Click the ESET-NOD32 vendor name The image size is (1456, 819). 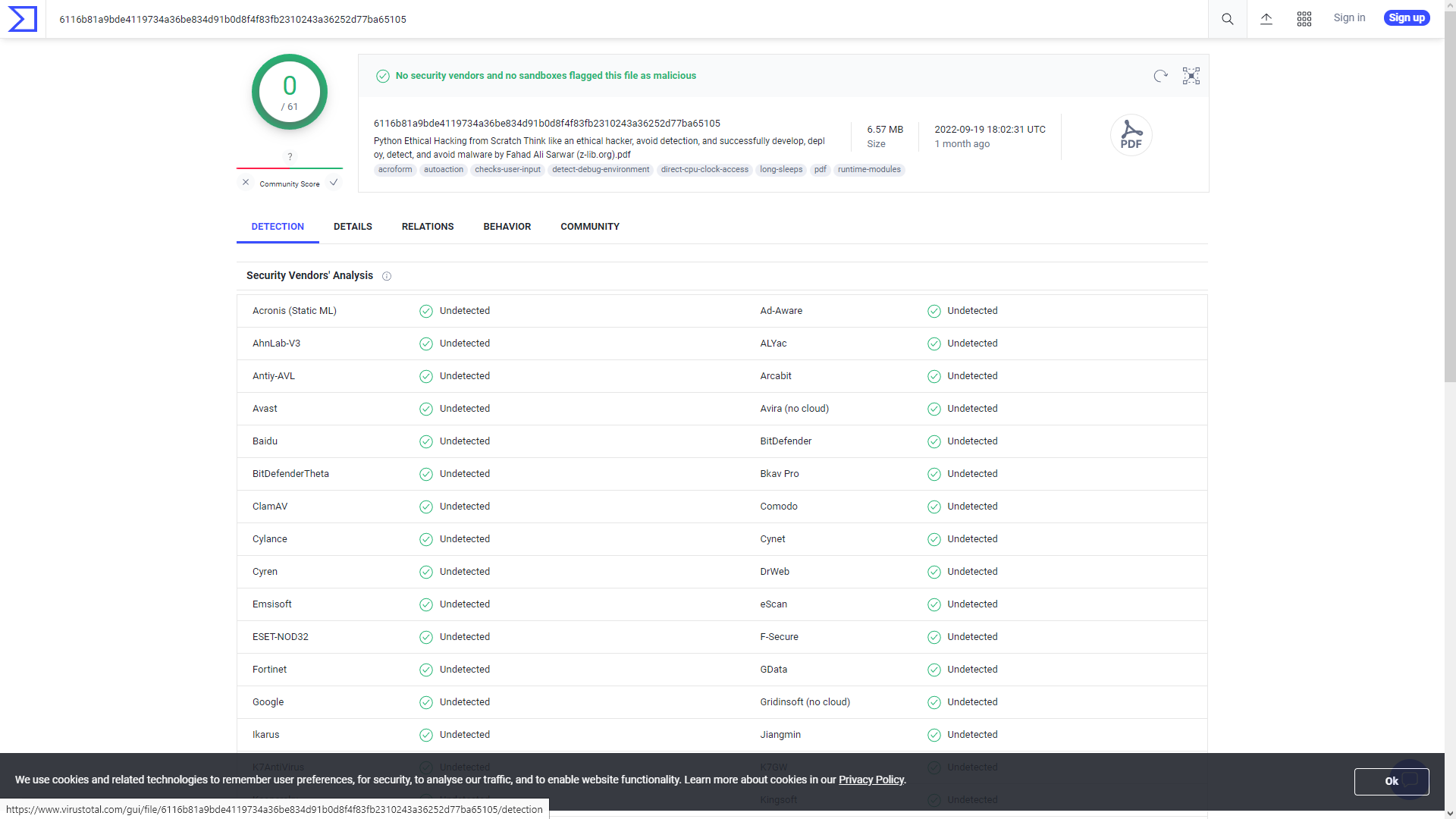tap(281, 637)
